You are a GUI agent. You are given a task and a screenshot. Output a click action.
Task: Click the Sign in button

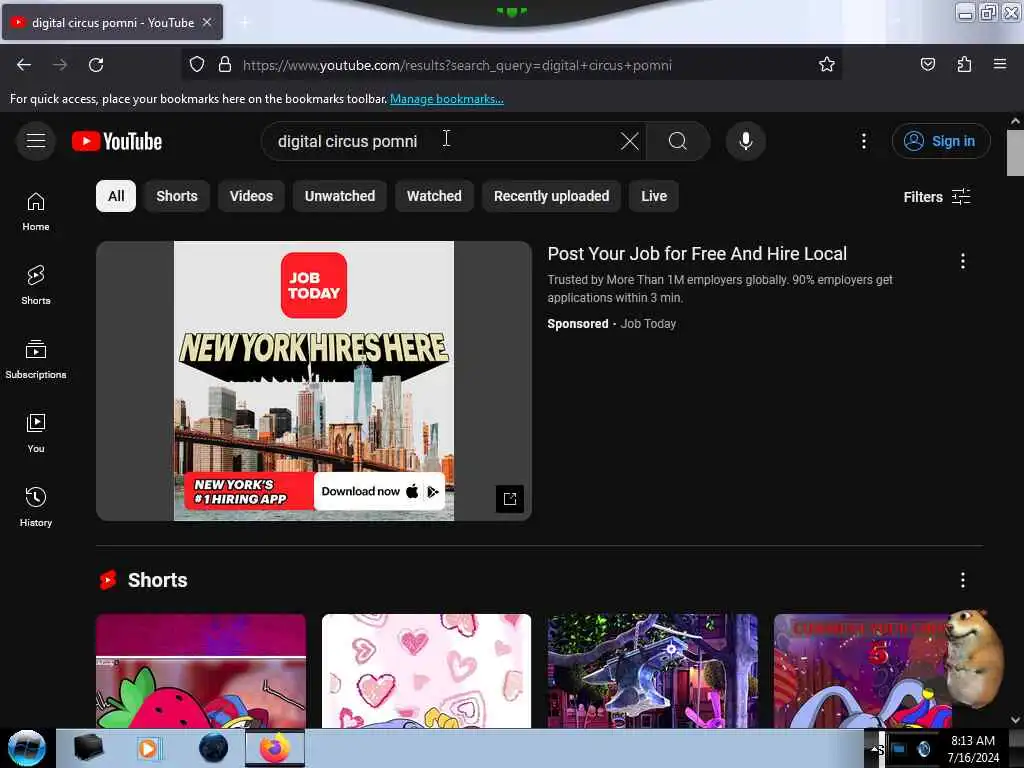point(941,141)
